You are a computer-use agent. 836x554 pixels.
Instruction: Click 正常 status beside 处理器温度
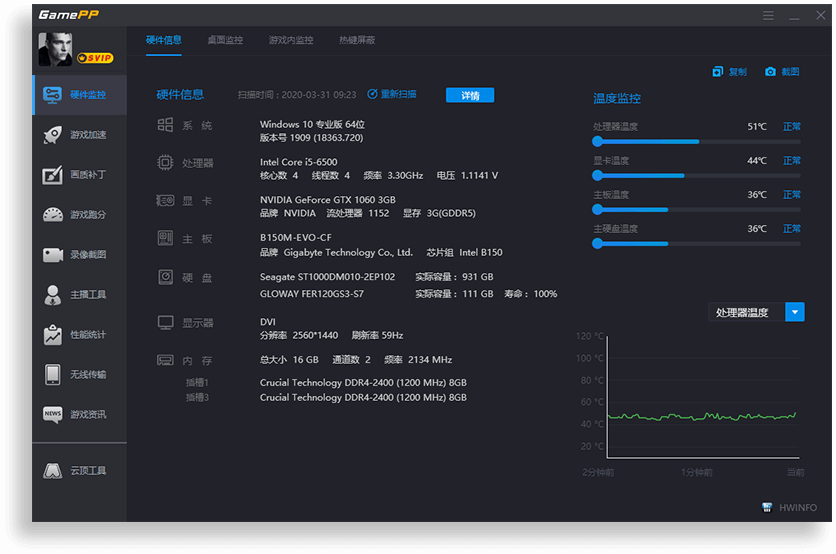(792, 126)
